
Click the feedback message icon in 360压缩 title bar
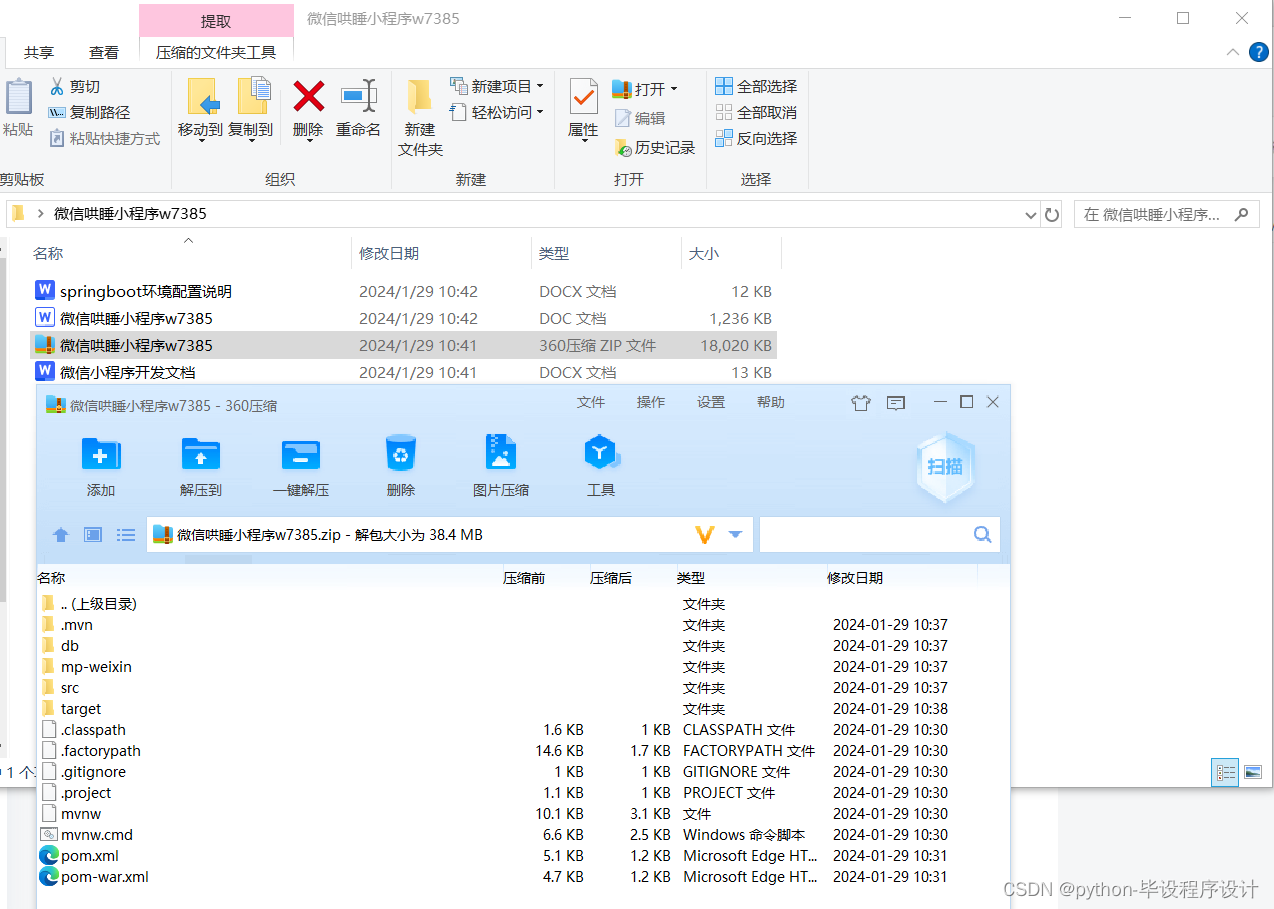pos(896,403)
